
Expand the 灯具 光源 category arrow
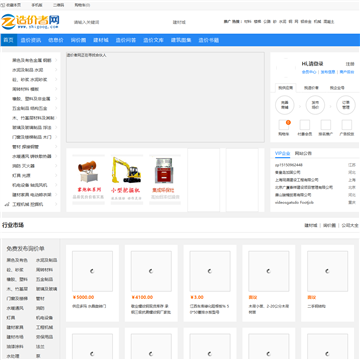coord(56,175)
